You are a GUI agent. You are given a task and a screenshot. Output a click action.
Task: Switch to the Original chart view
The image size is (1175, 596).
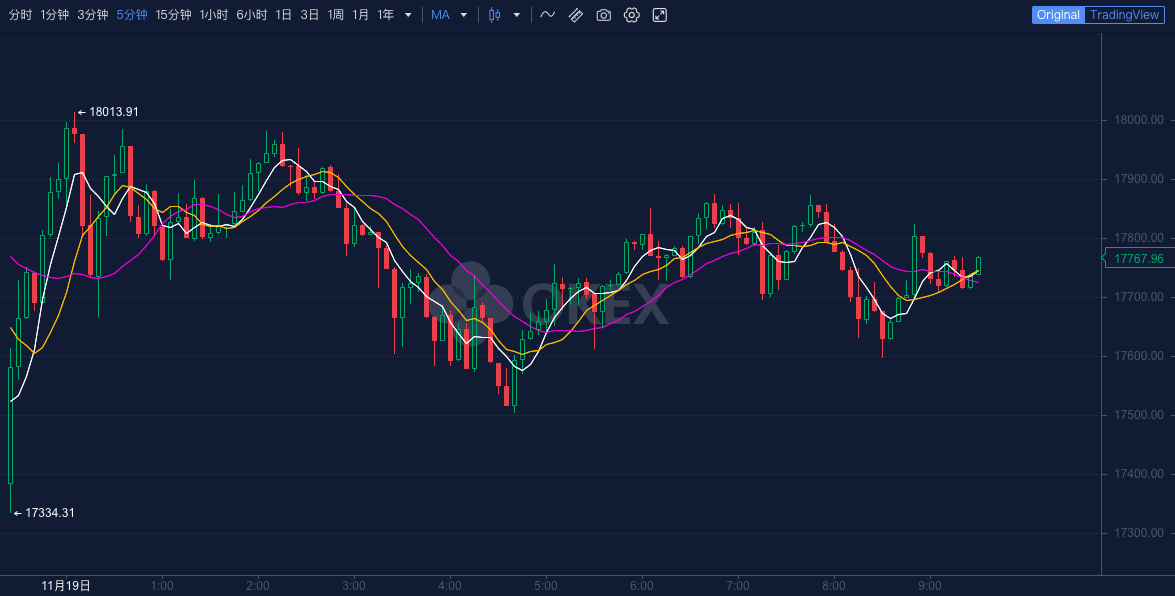pos(1058,15)
